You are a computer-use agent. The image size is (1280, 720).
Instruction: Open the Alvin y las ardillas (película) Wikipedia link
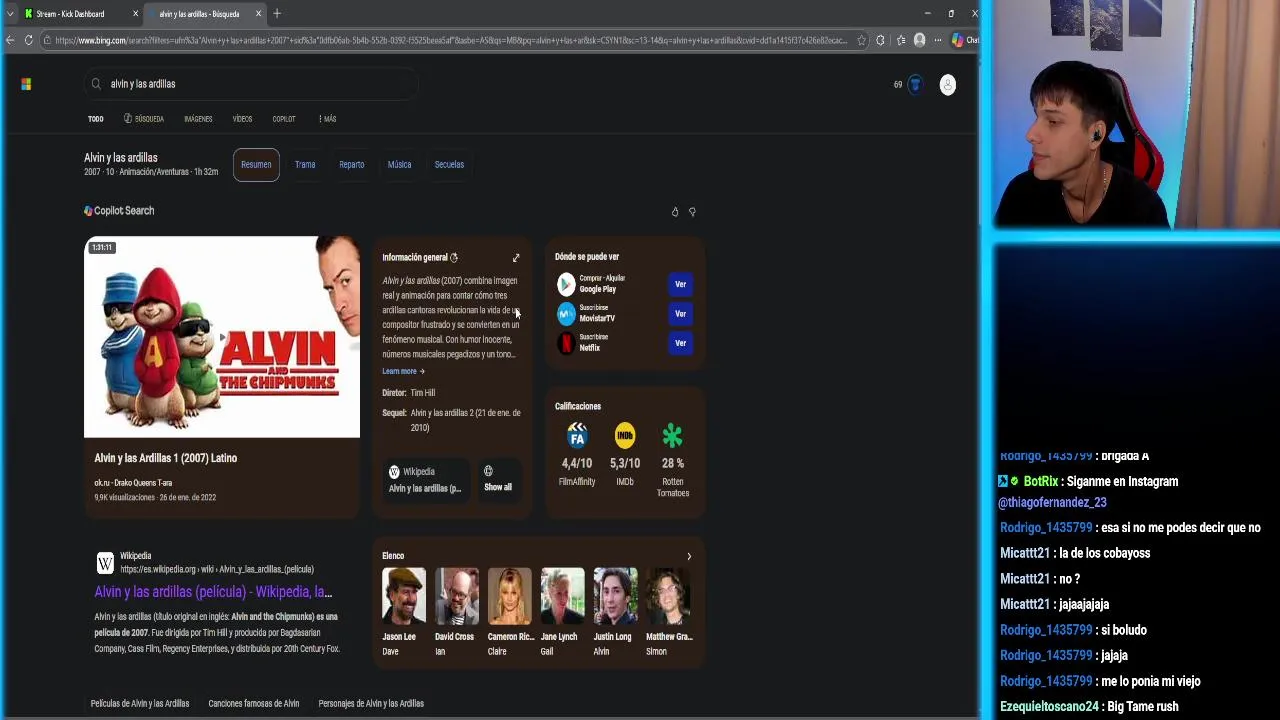213,592
